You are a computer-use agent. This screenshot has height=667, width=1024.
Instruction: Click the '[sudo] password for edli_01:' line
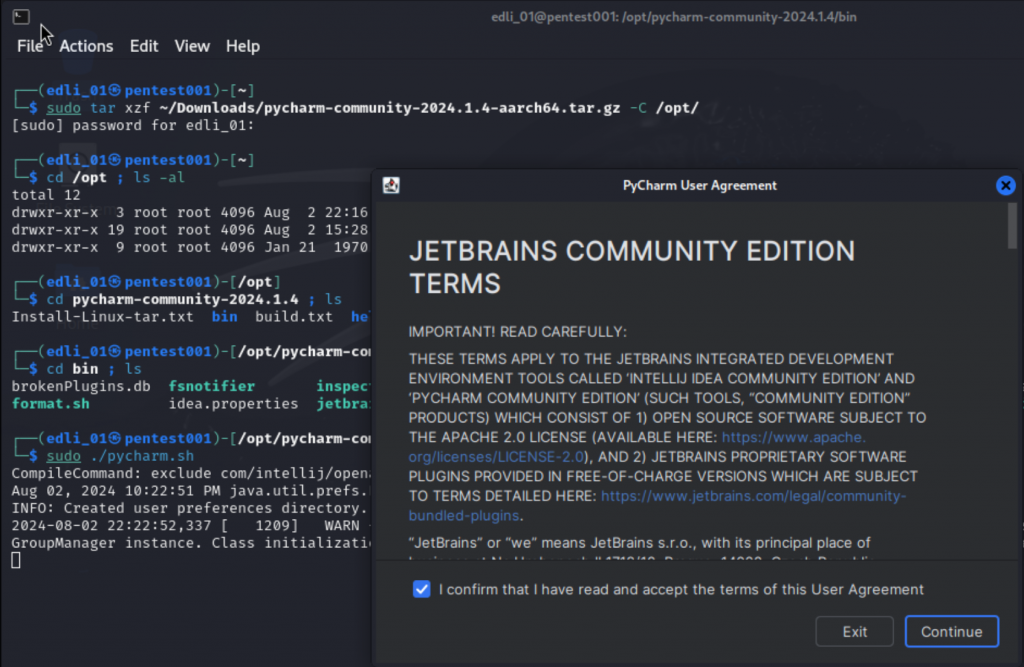click(x=133, y=125)
